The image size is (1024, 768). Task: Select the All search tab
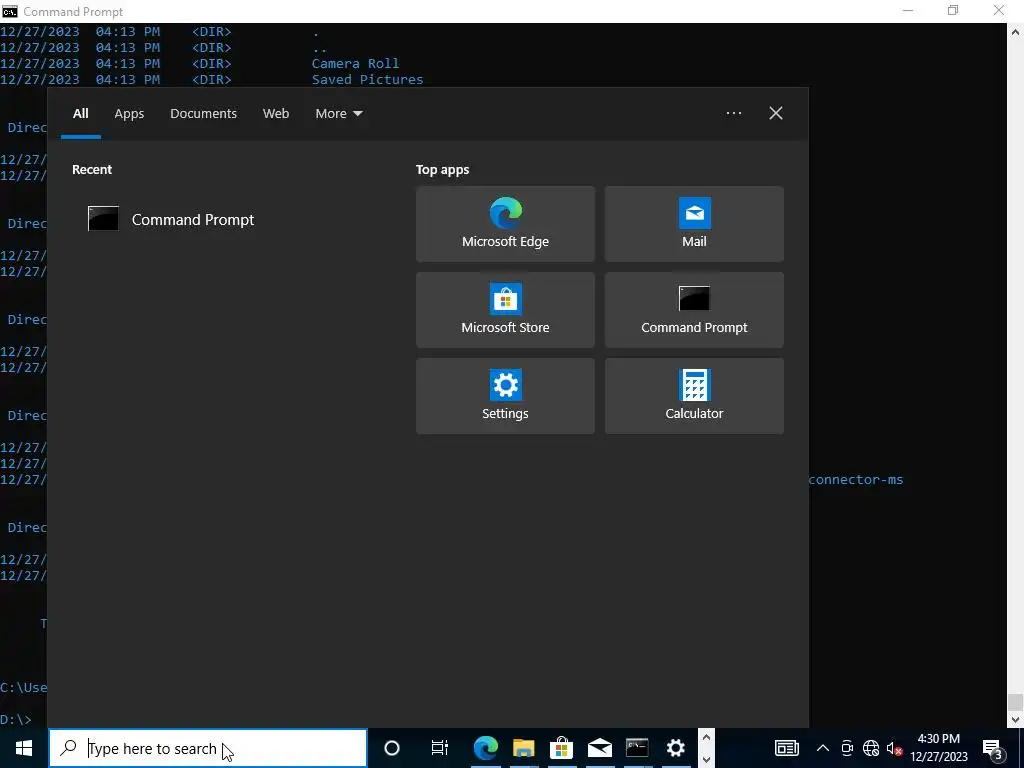coord(80,114)
